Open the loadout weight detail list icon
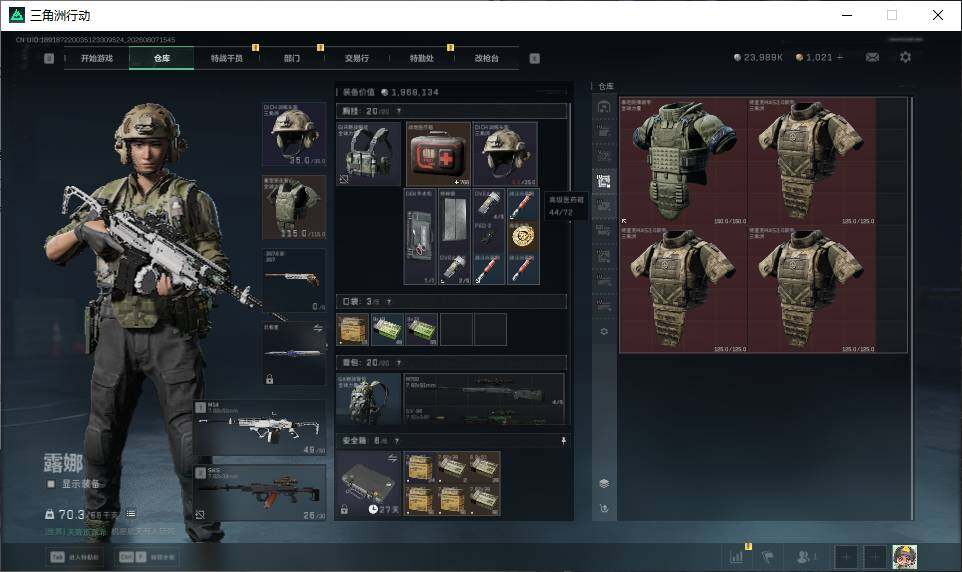This screenshot has width=962, height=572. (x=131, y=514)
